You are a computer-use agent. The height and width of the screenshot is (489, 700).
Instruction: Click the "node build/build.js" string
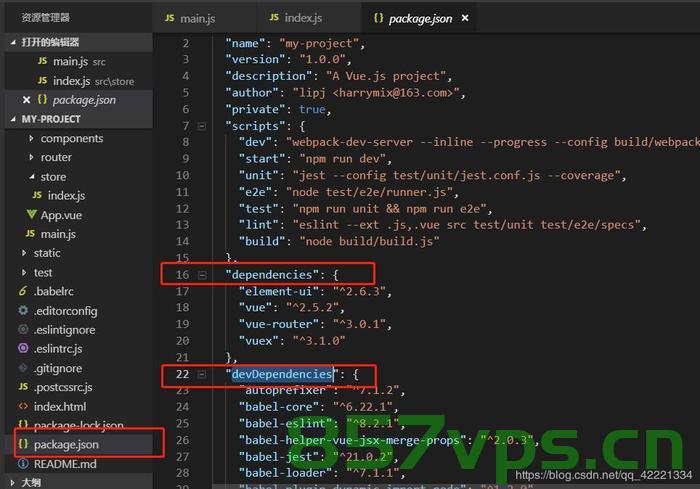[369, 242]
